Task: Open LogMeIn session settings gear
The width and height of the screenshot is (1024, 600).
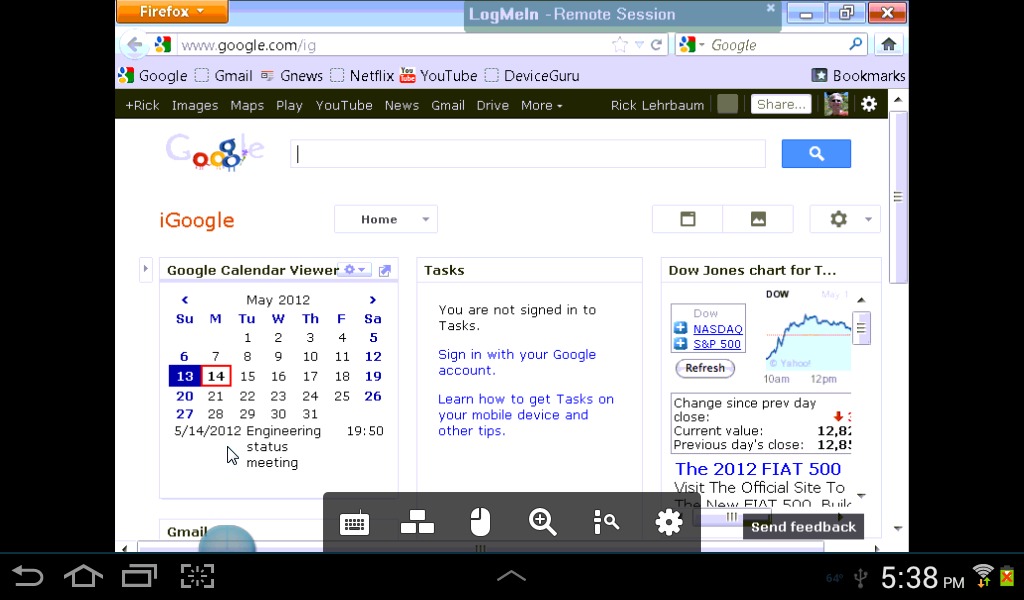Action: [669, 522]
